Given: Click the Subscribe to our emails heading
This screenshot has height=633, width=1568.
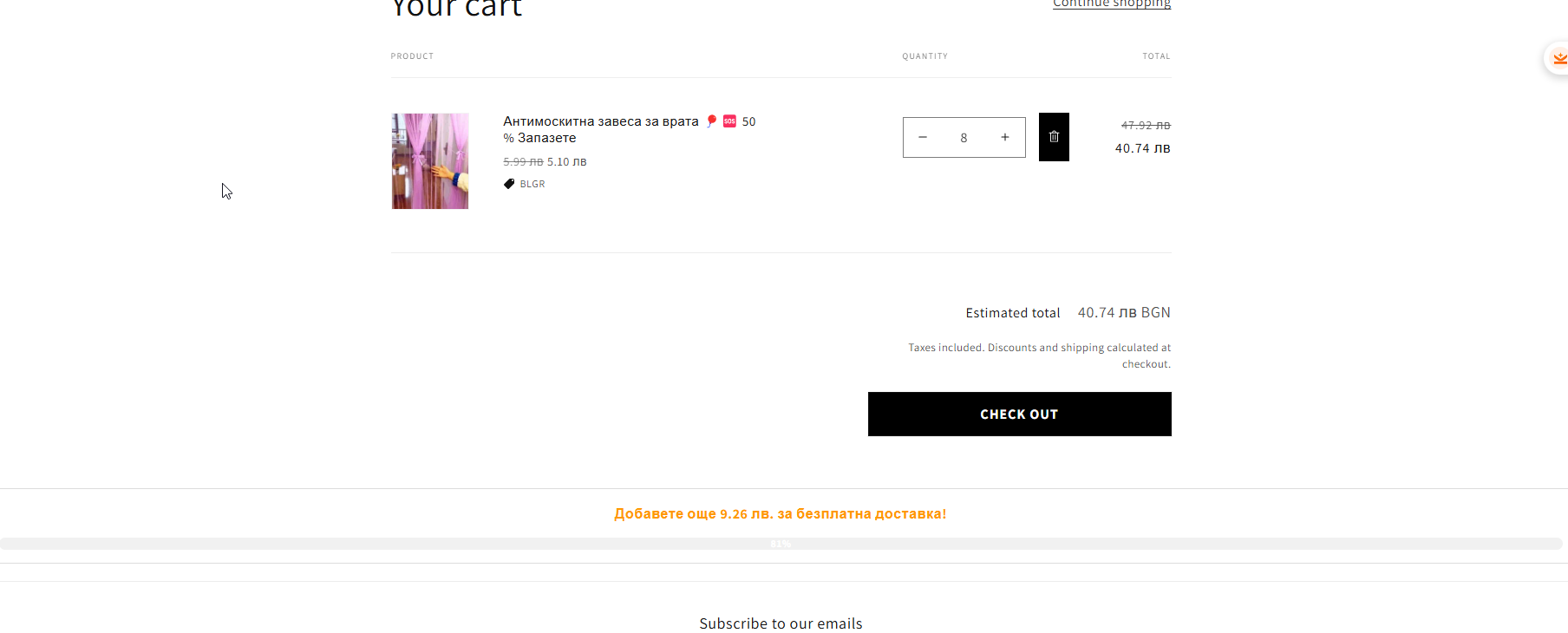Looking at the screenshot, I should pyautogui.click(x=781, y=623).
